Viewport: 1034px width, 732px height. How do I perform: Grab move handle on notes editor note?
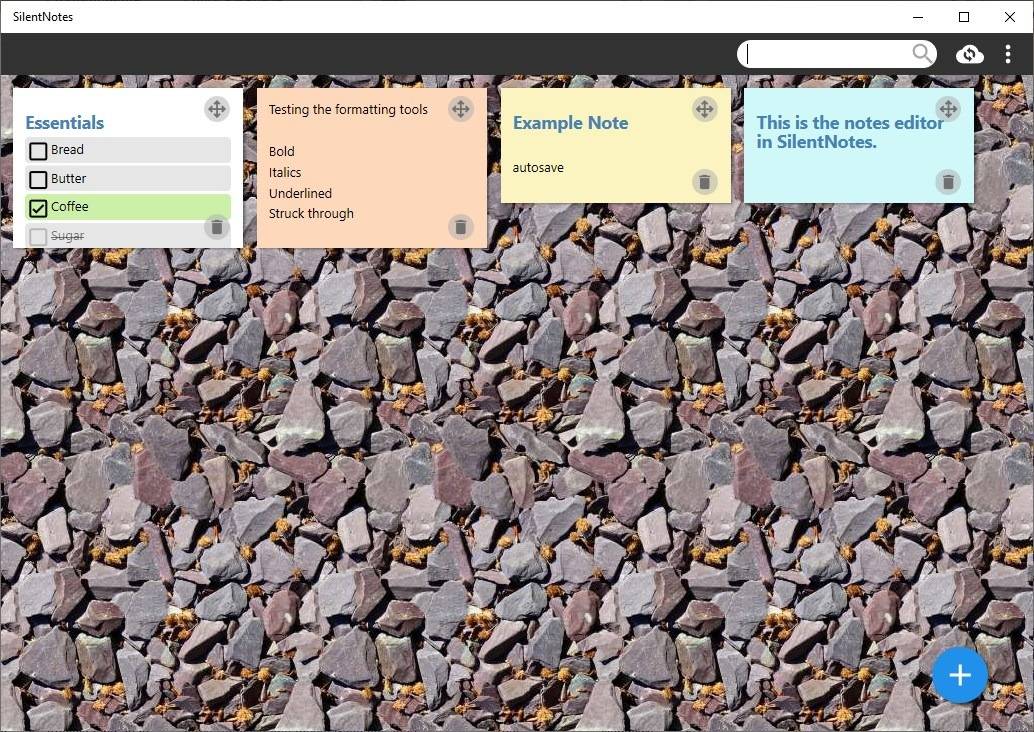click(x=948, y=109)
